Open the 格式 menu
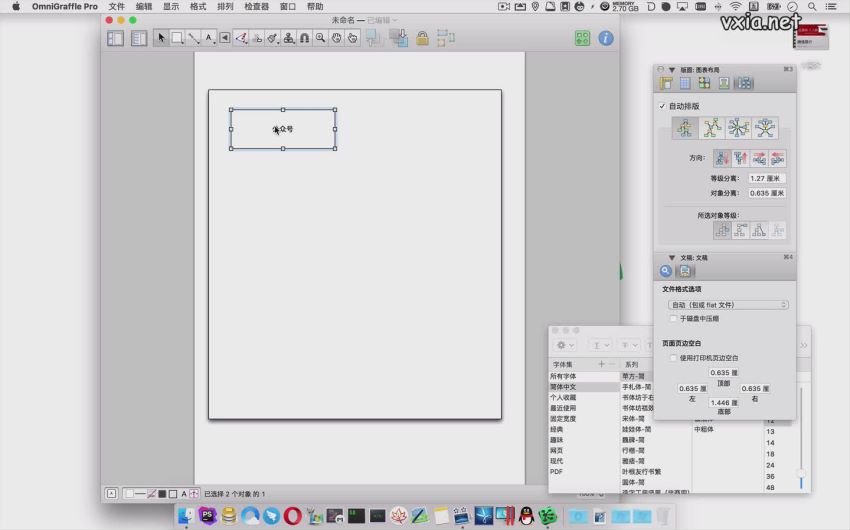Viewport: 850px width, 530px height. click(x=198, y=7)
